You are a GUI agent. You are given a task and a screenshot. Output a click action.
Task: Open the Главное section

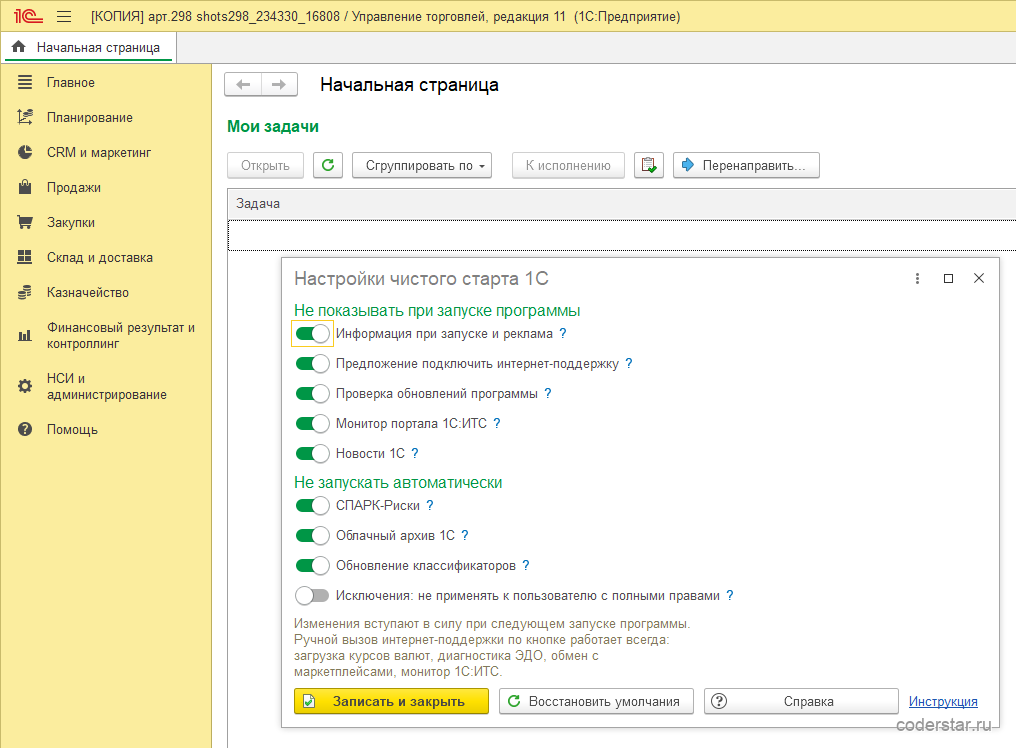[71, 82]
